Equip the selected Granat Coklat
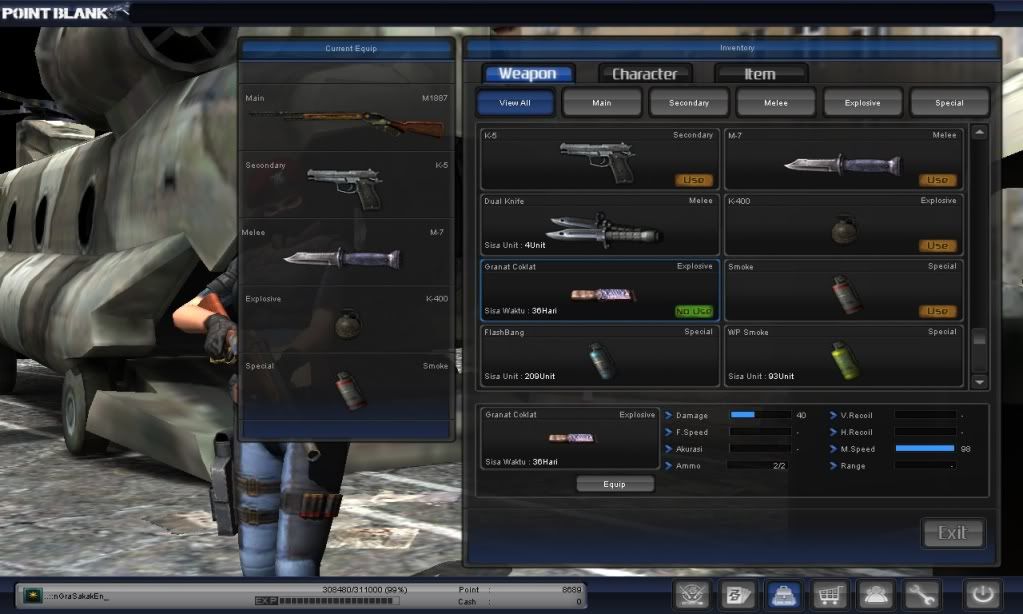The image size is (1023, 614). (x=615, y=484)
